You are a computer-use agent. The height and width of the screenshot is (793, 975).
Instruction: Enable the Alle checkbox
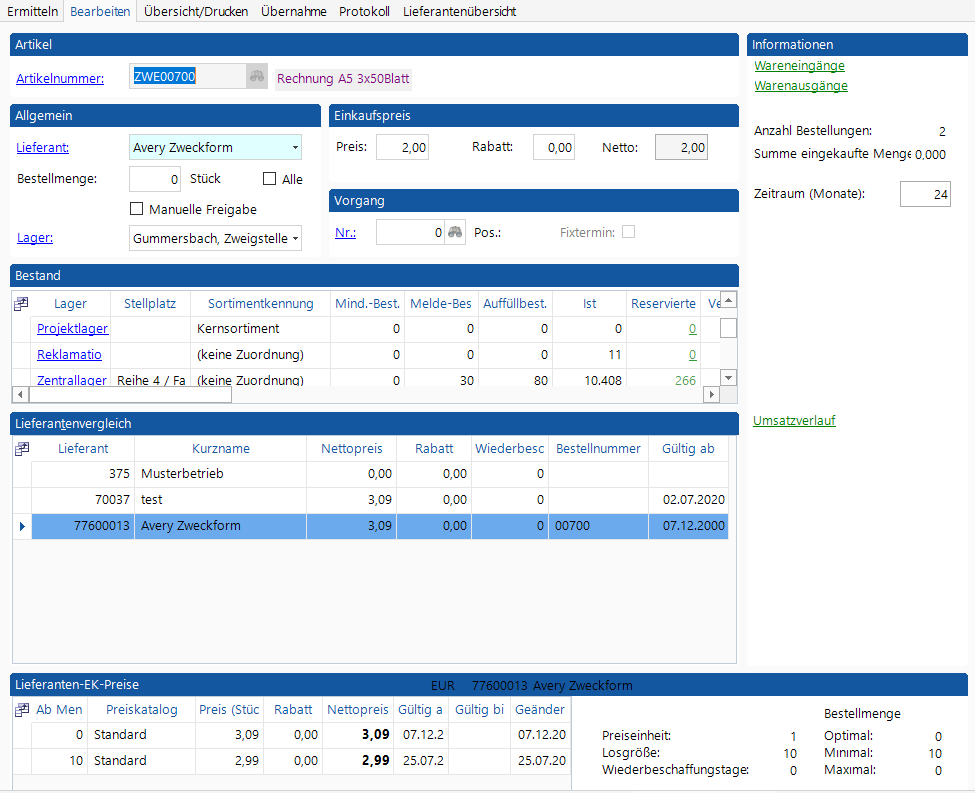[269, 179]
